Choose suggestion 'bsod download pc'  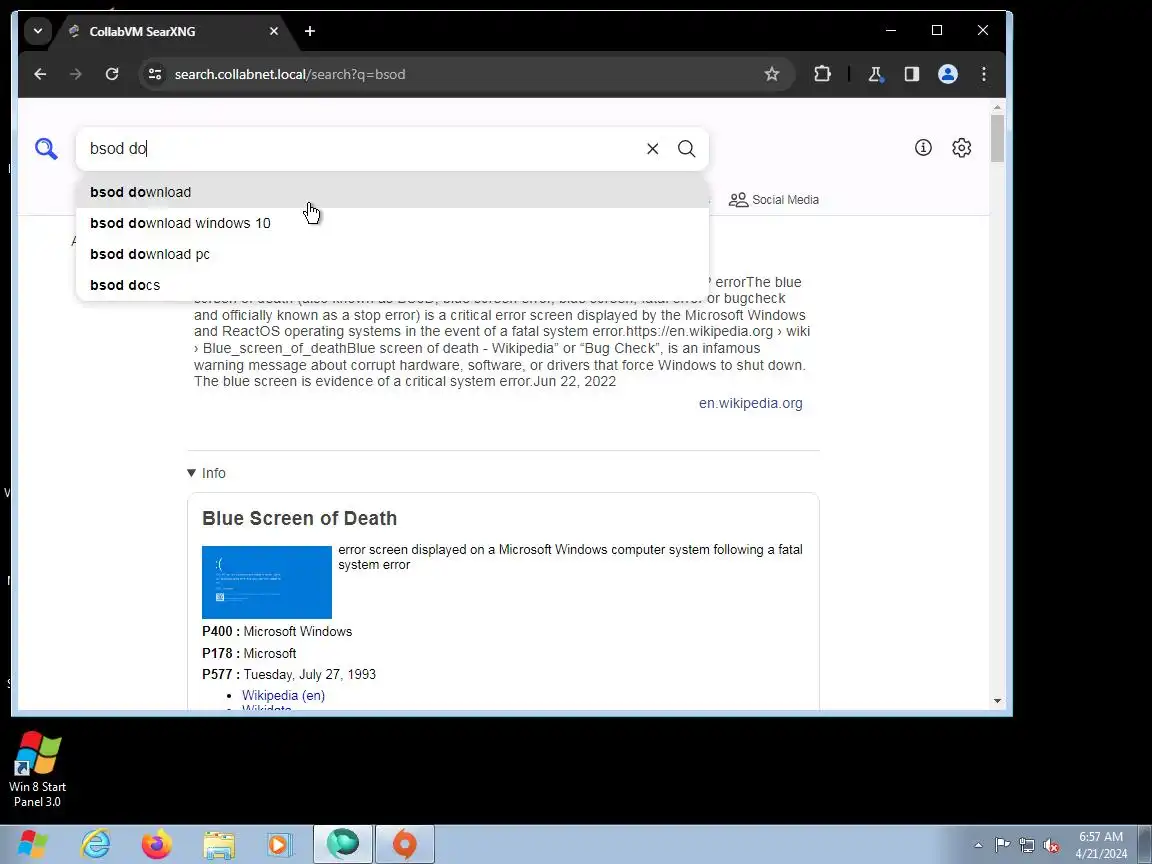392,254
